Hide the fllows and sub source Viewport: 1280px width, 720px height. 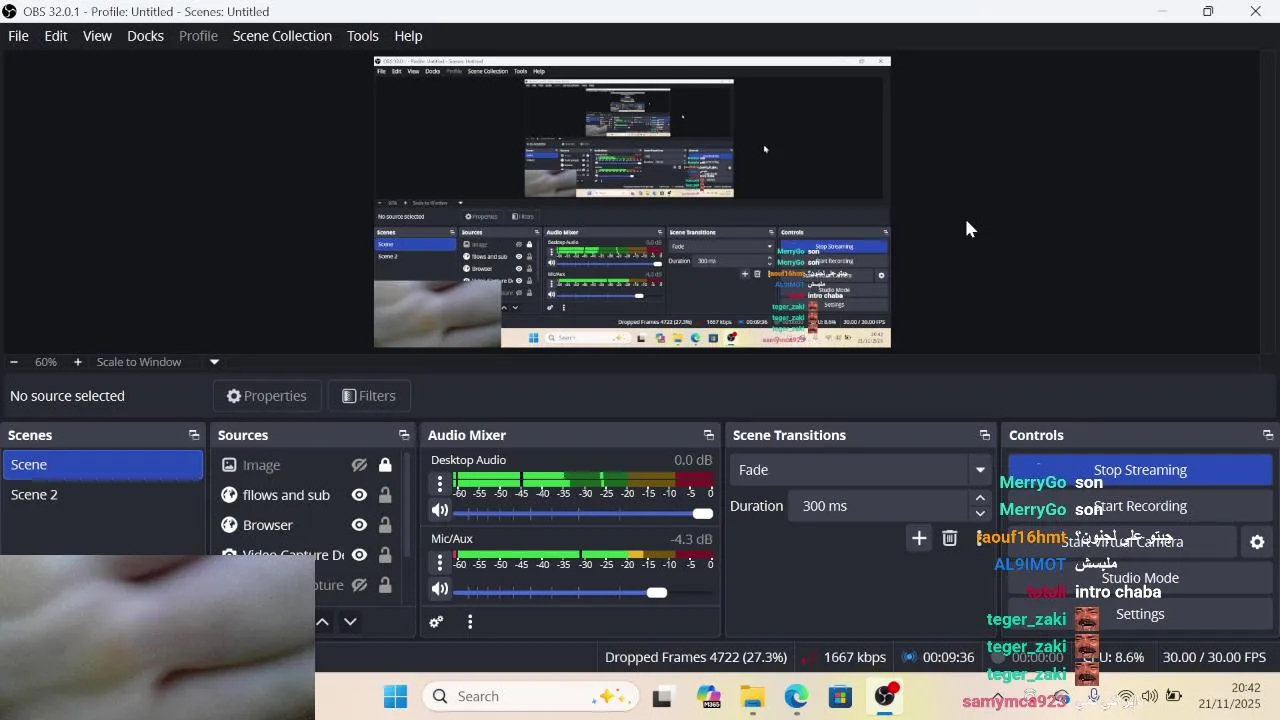359,495
